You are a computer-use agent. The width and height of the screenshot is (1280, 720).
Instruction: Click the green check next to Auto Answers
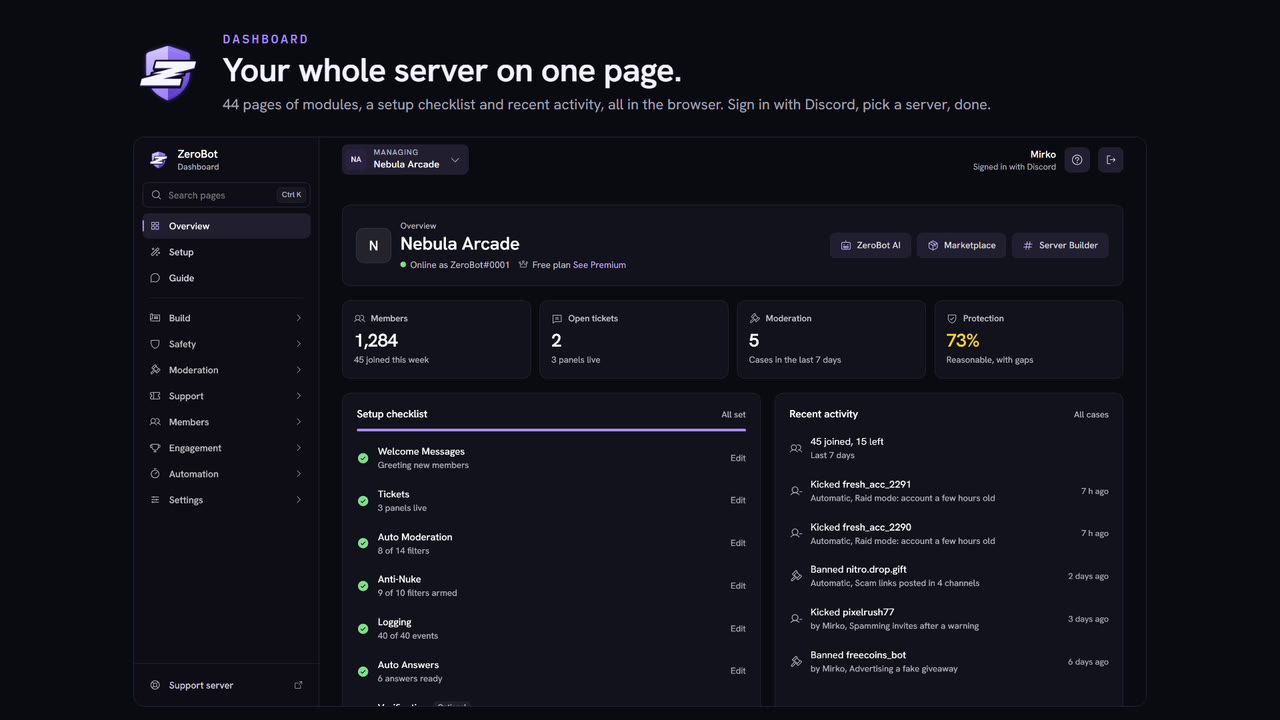point(363,671)
